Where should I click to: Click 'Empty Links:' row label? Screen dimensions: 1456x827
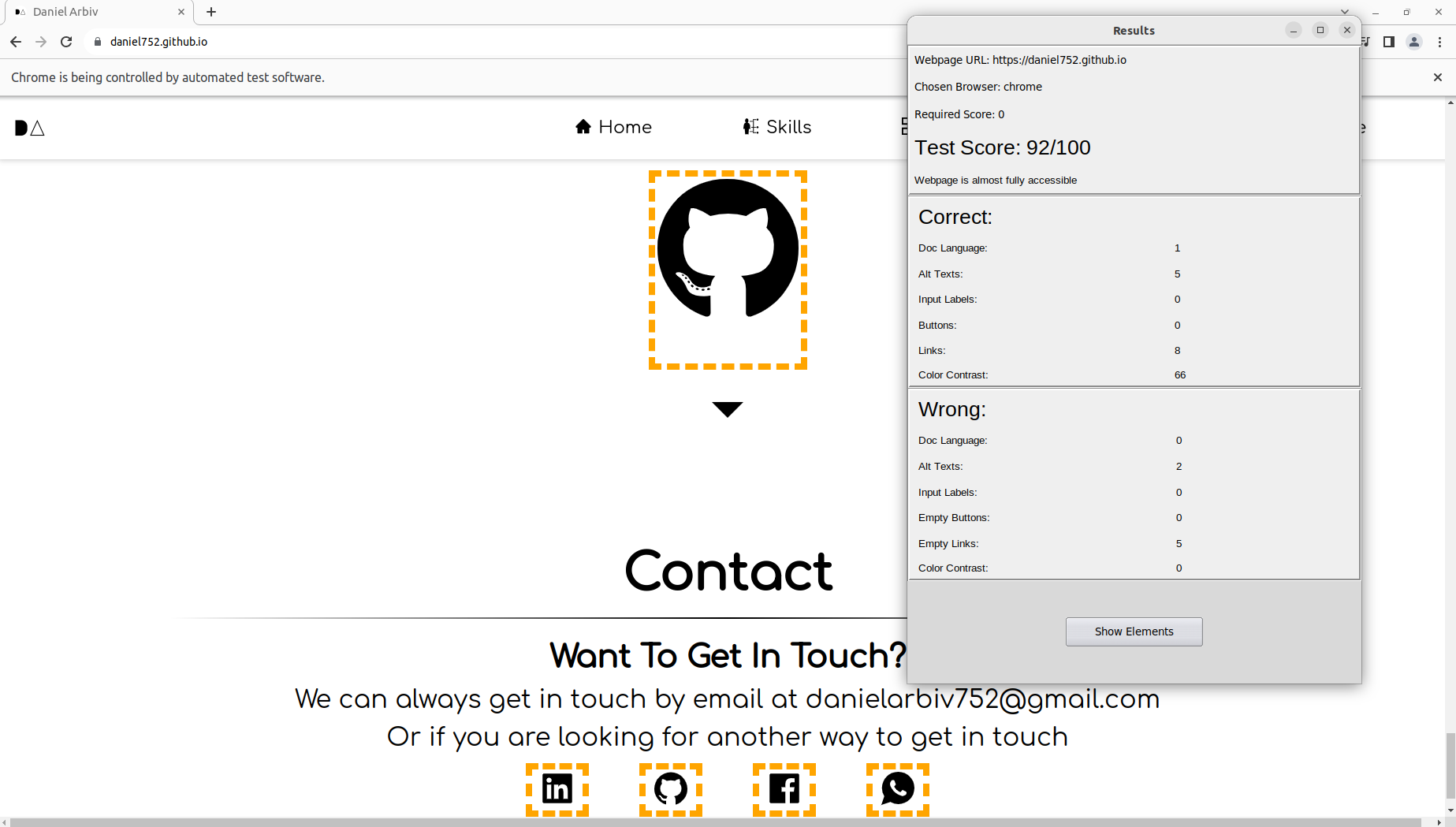[x=948, y=543]
